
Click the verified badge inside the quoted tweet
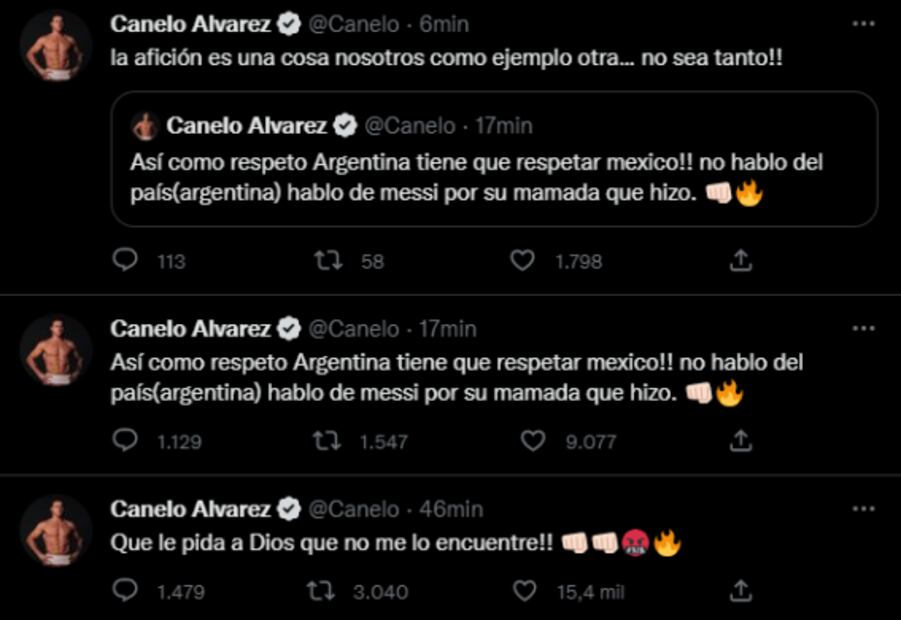[x=346, y=126]
